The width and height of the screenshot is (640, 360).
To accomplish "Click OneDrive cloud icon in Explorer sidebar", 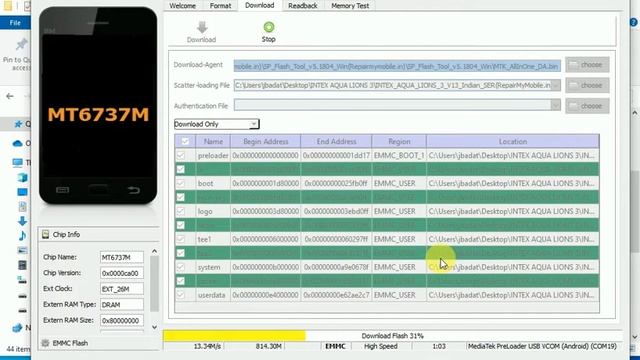I will pyautogui.click(x=18, y=143).
